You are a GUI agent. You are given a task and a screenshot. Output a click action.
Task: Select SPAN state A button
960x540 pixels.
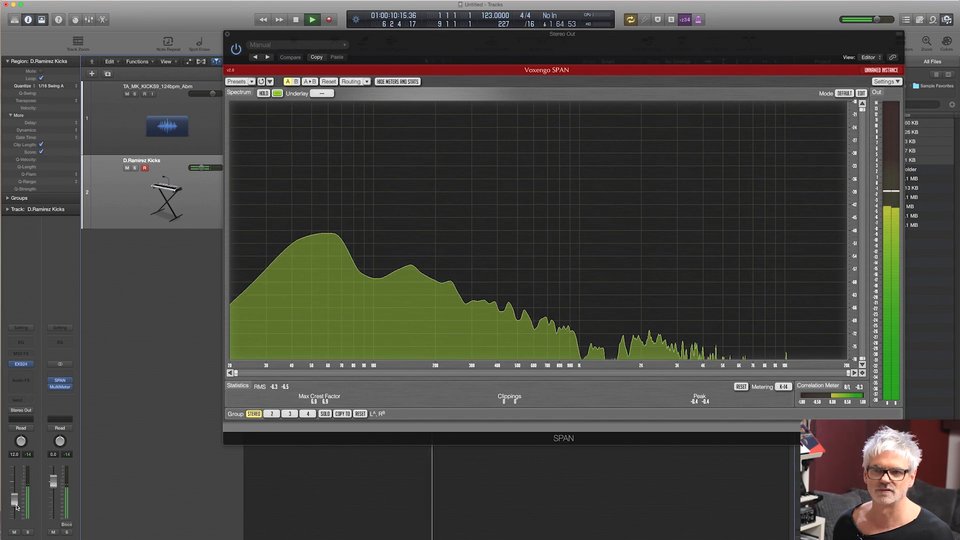point(288,81)
